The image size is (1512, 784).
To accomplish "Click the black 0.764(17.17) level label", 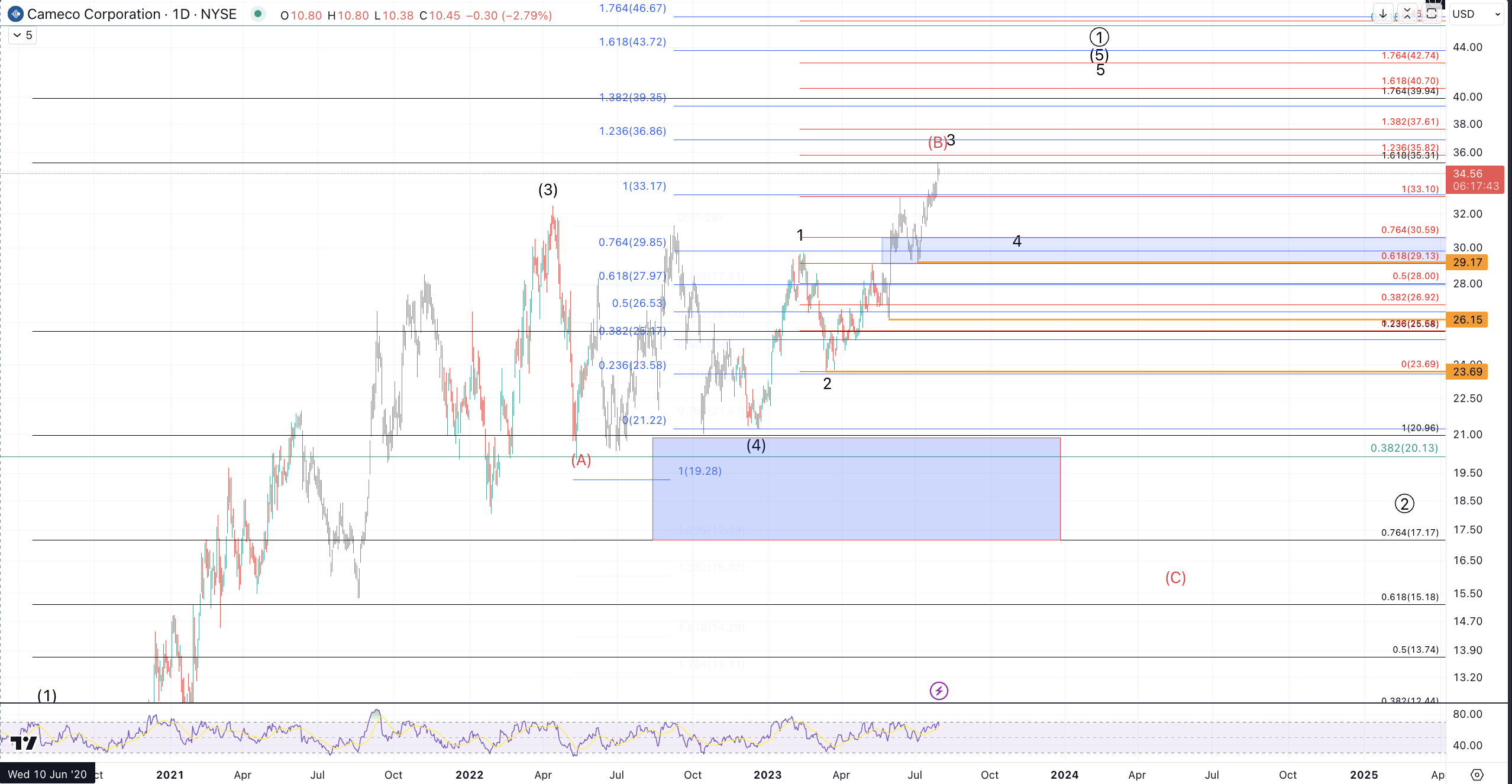I will pos(1410,533).
